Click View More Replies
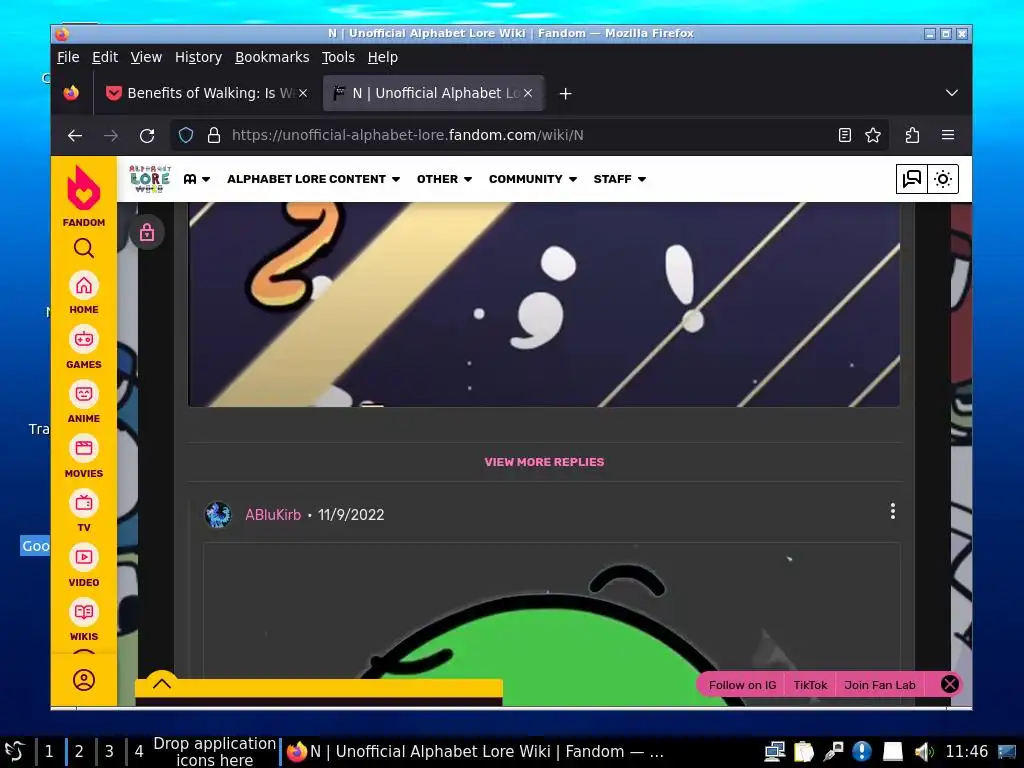The width and height of the screenshot is (1024, 768). (544, 462)
